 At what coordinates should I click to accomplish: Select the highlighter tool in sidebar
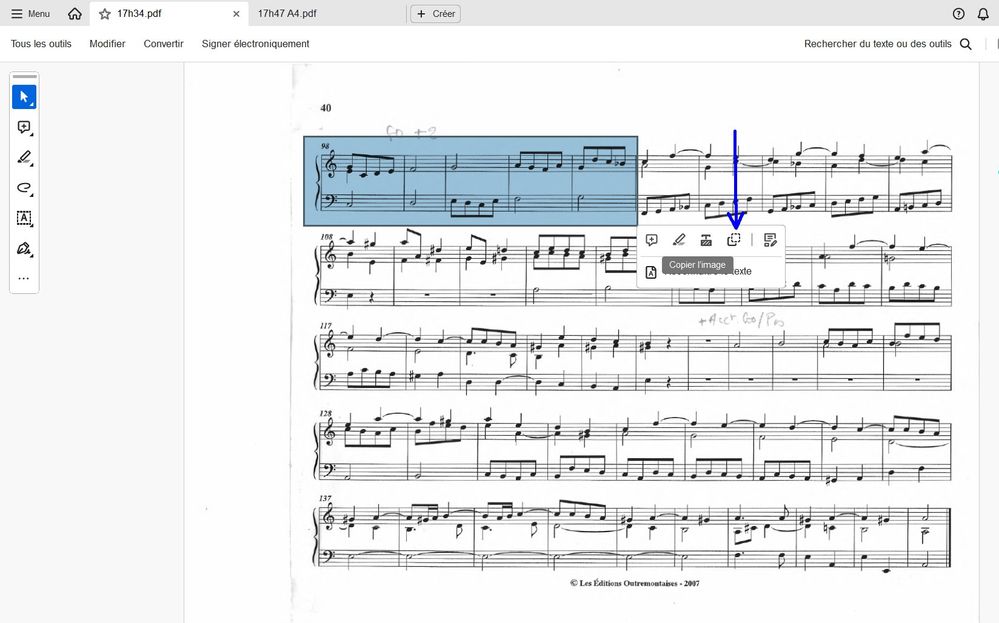(x=24, y=157)
